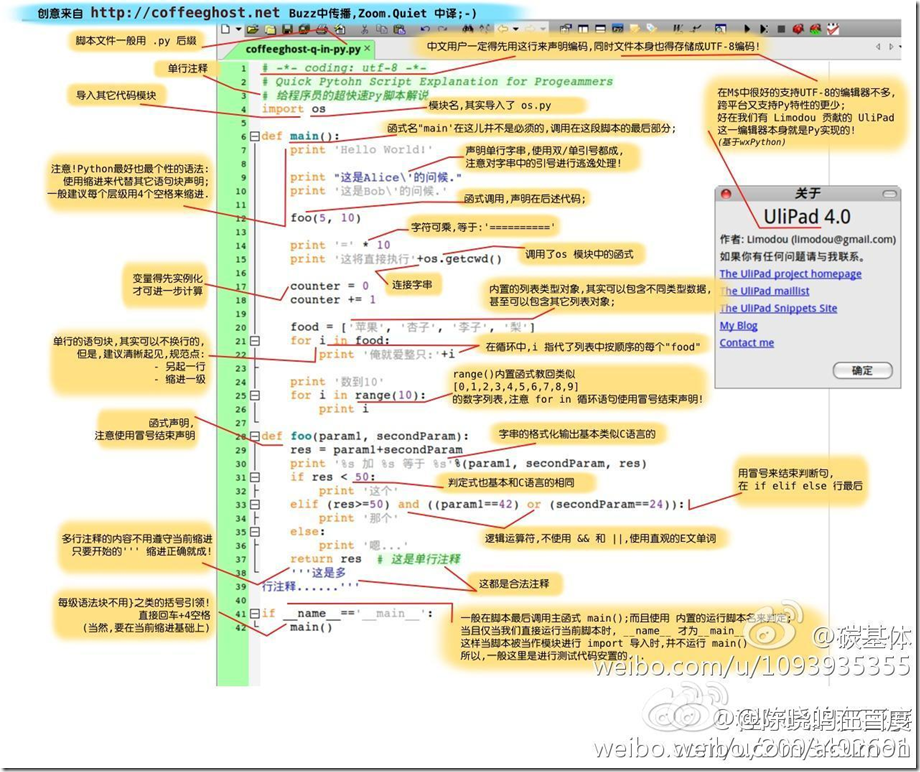
Task: Click the Save All icon
Action: coord(304,29)
